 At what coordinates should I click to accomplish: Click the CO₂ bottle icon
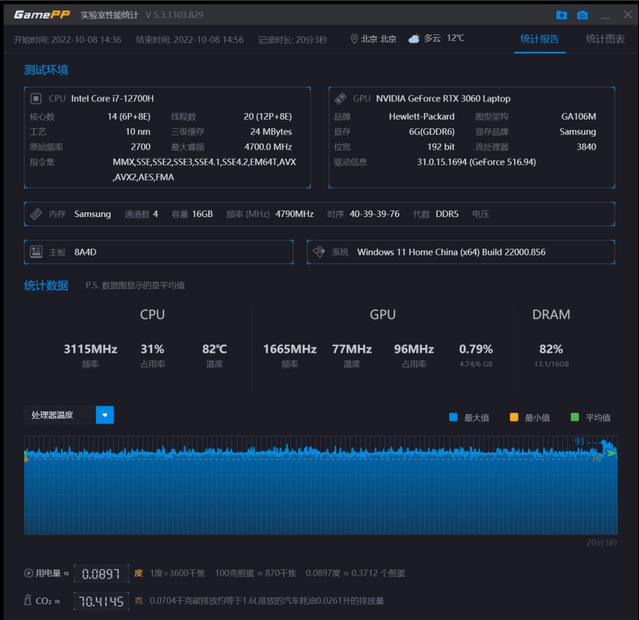(28, 600)
